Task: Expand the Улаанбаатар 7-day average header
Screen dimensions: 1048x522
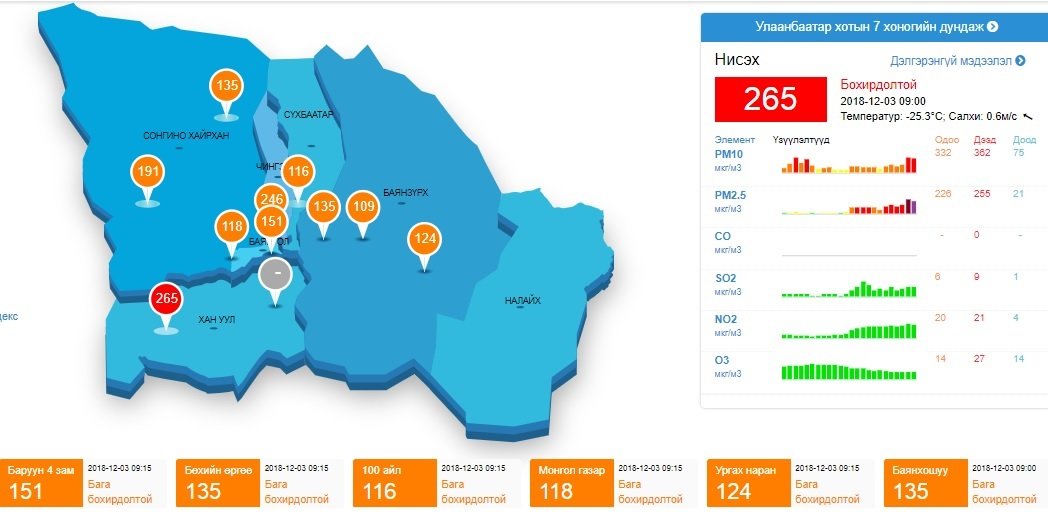Action: coord(874,26)
